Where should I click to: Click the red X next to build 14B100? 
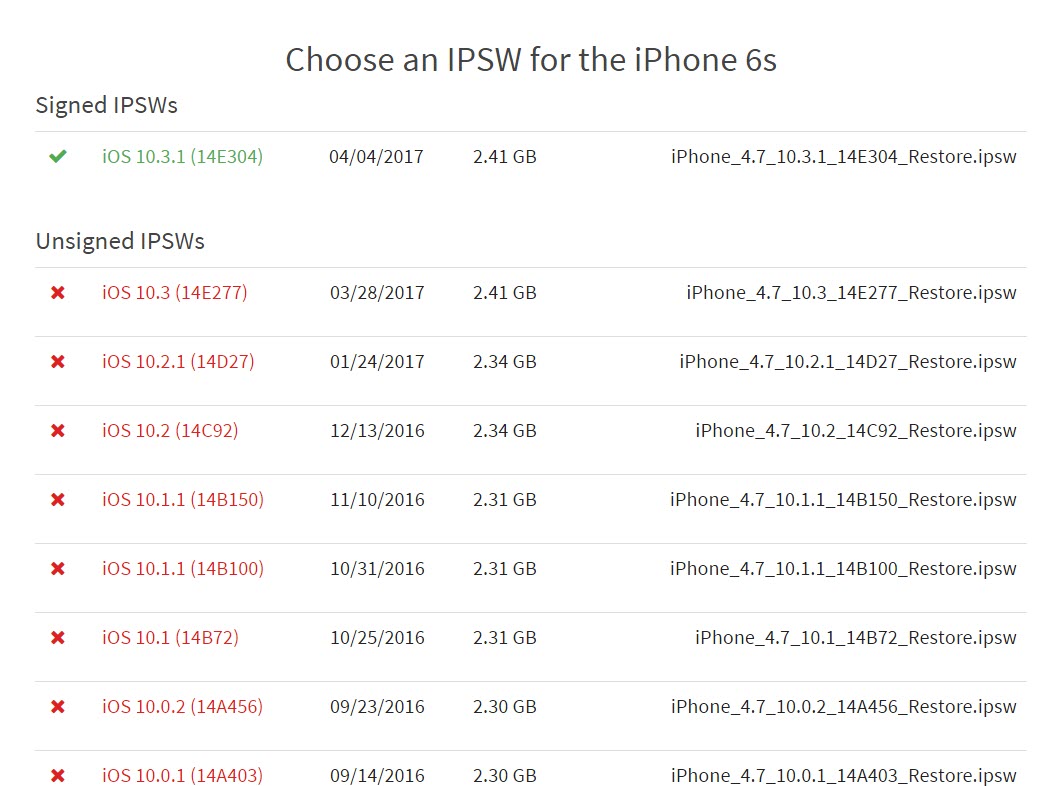[58, 569]
